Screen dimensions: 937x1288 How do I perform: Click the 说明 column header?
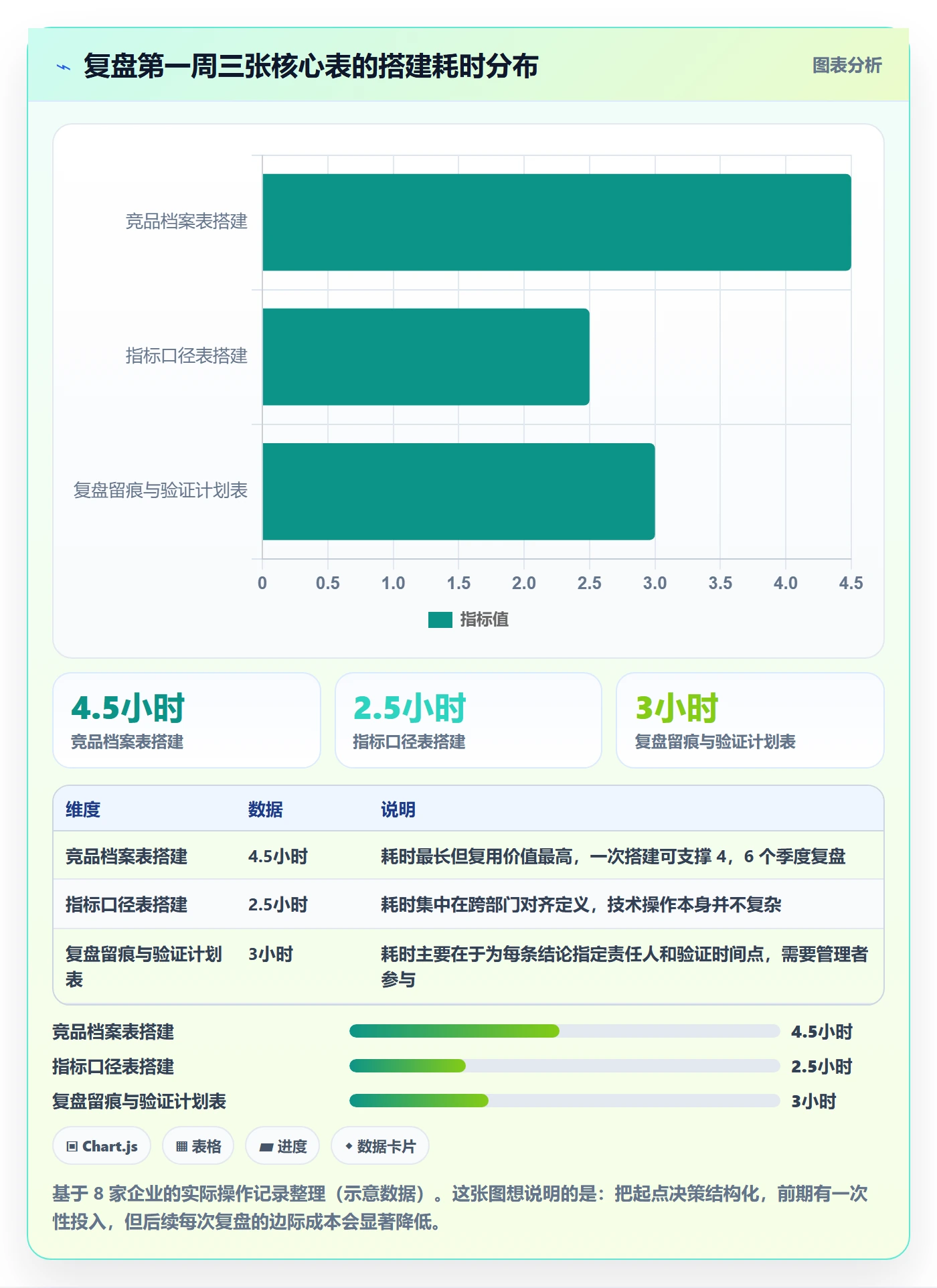click(398, 809)
